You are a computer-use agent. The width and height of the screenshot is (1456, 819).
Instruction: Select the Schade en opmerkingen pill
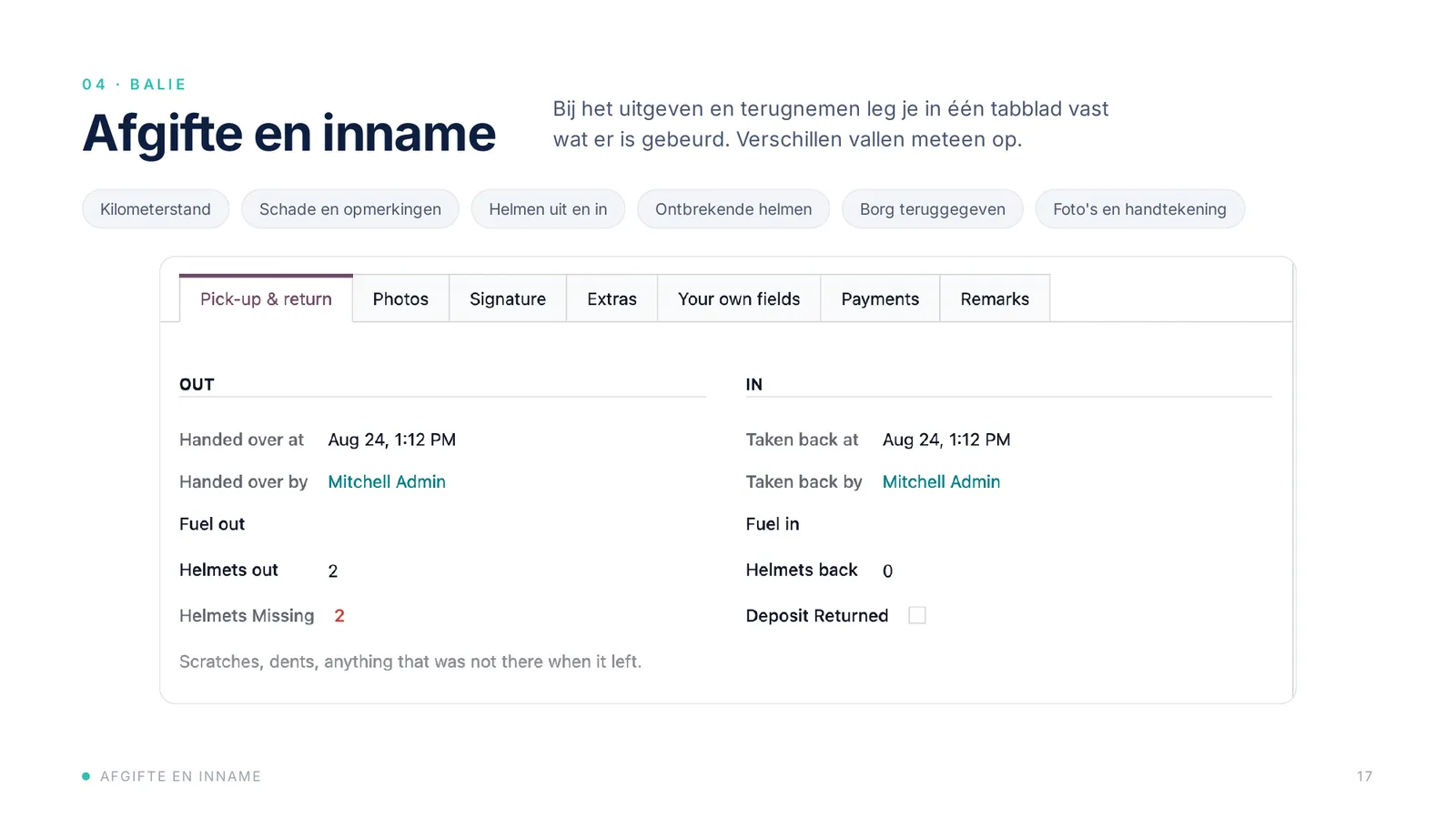pos(350,209)
